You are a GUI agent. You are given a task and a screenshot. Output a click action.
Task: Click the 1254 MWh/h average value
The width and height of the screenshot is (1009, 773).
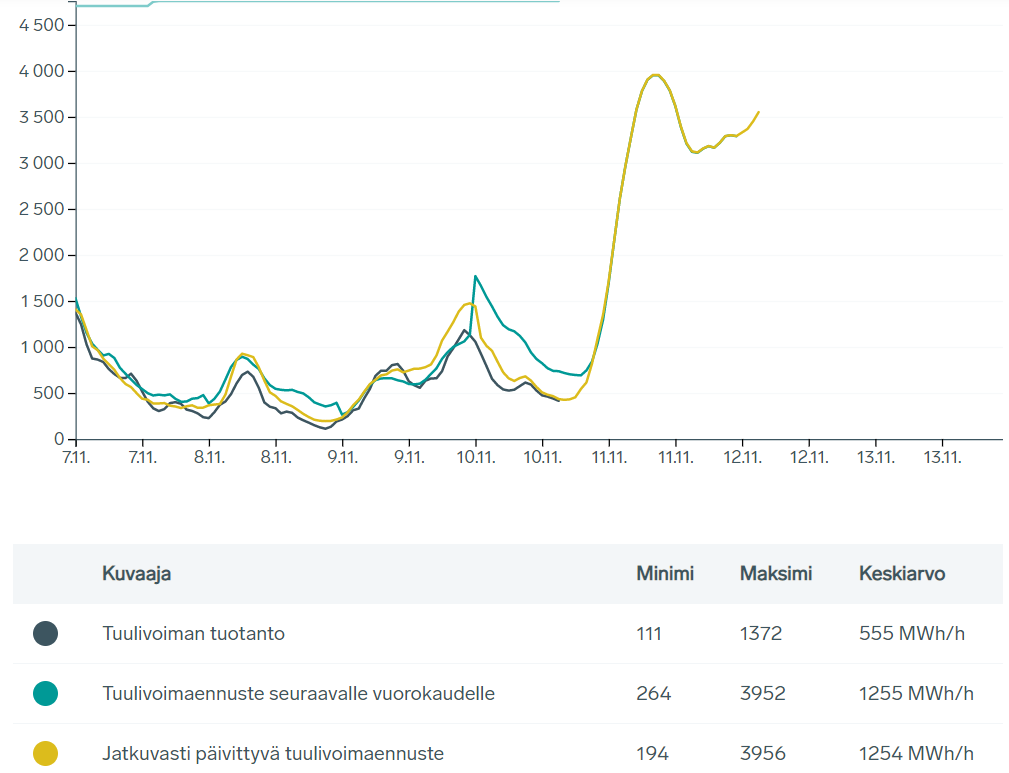pos(916,753)
